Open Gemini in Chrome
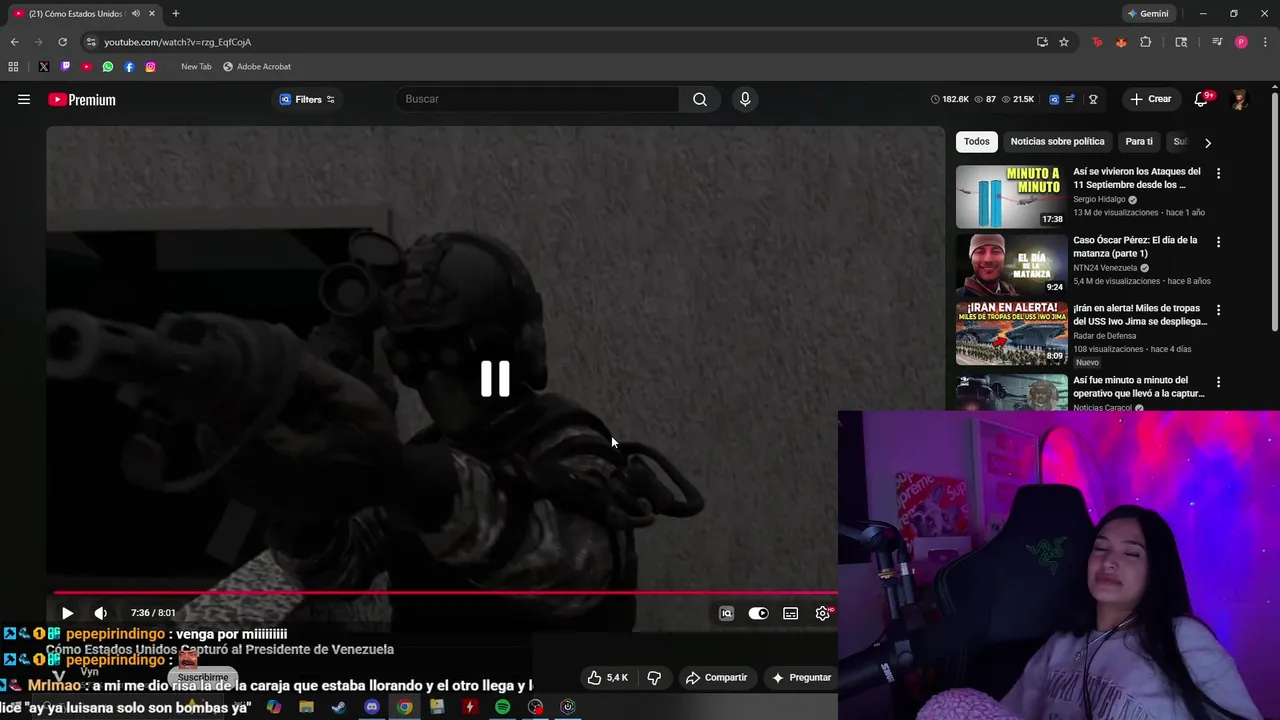The width and height of the screenshot is (1280, 720). coord(1148,14)
